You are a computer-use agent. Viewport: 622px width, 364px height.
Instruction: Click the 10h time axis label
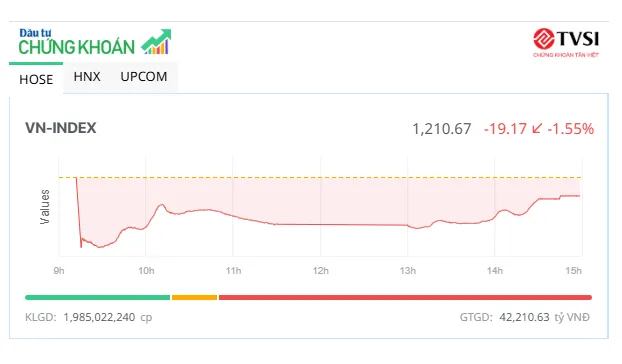(x=146, y=271)
